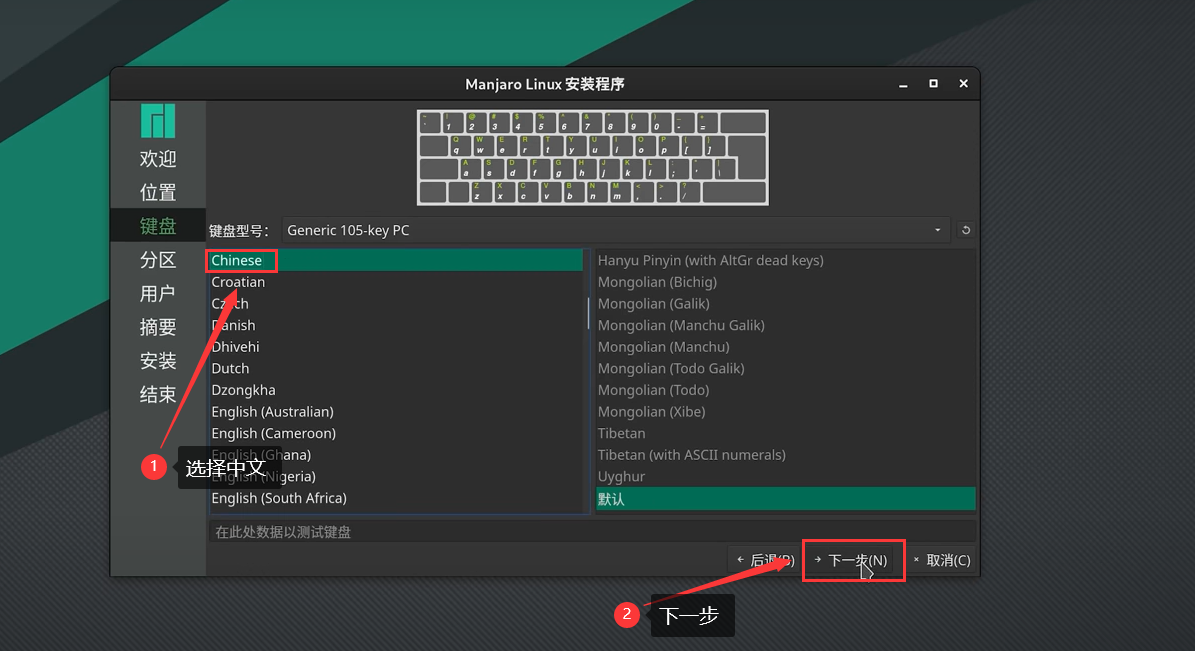Click the layout list scrollbar
This screenshot has height=651, width=1195.
click(588, 313)
